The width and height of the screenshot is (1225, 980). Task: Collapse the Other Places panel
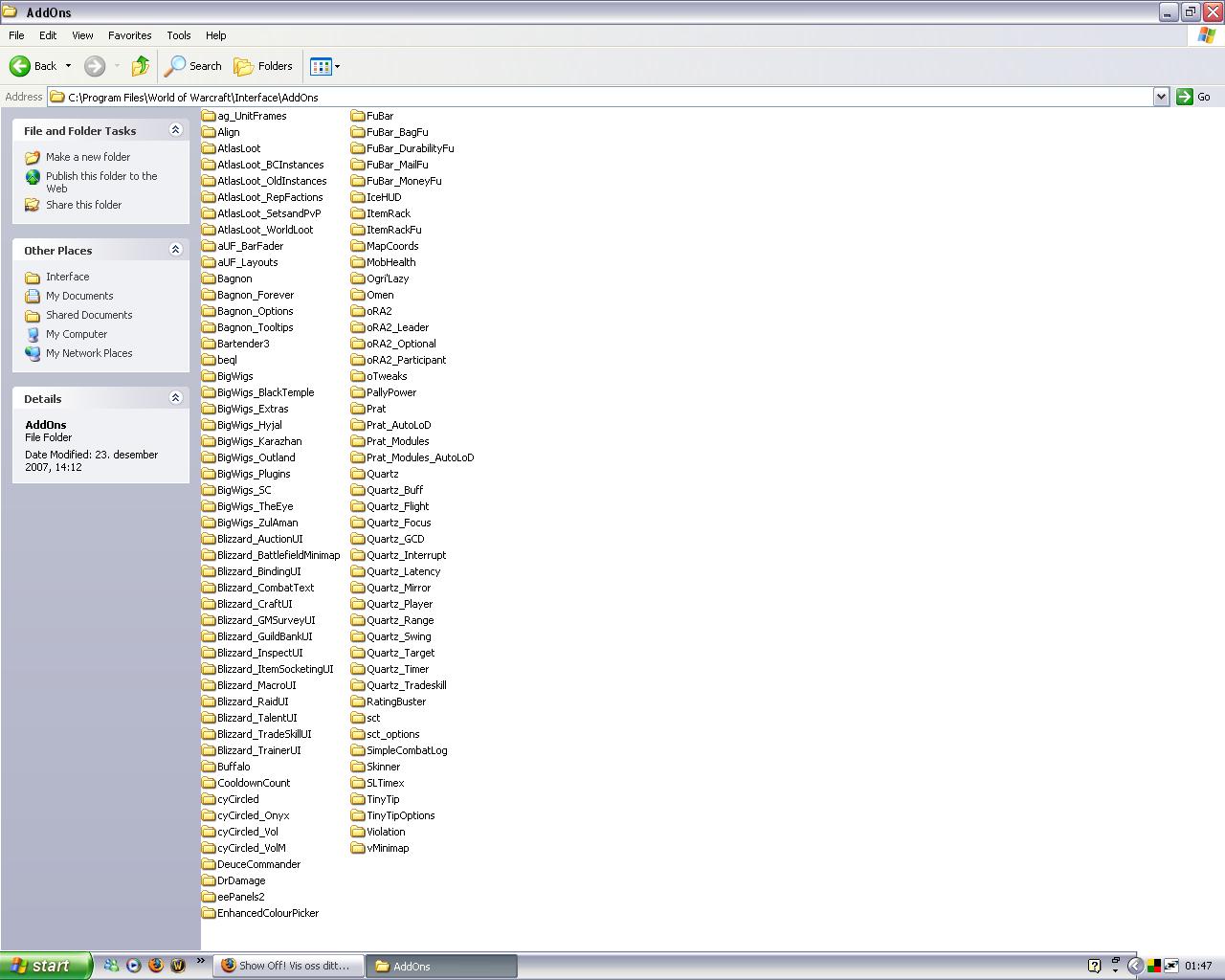(175, 250)
